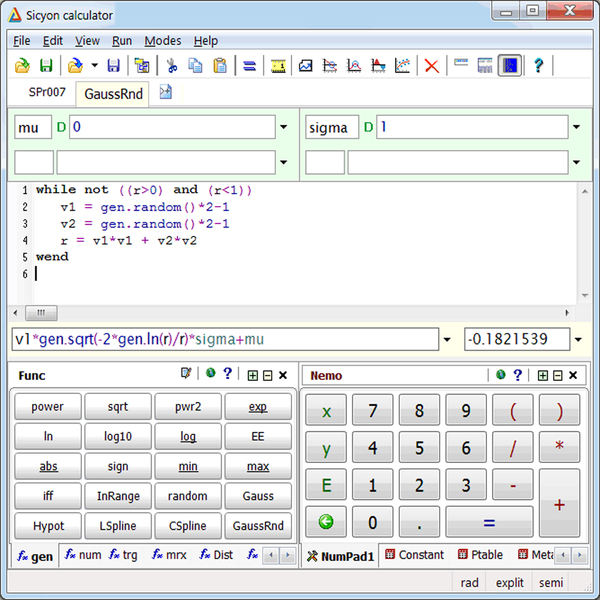600x600 pixels.
Task: Click the scatter fit plot toolbar icon
Action: tap(402, 66)
